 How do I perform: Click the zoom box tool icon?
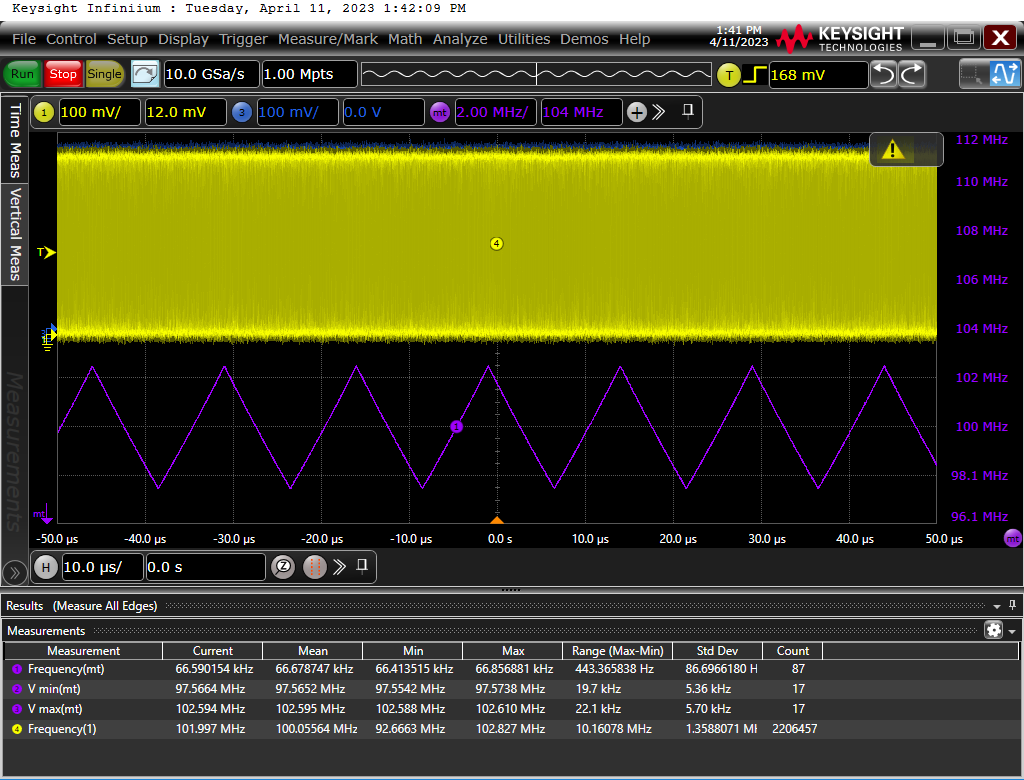point(973,74)
